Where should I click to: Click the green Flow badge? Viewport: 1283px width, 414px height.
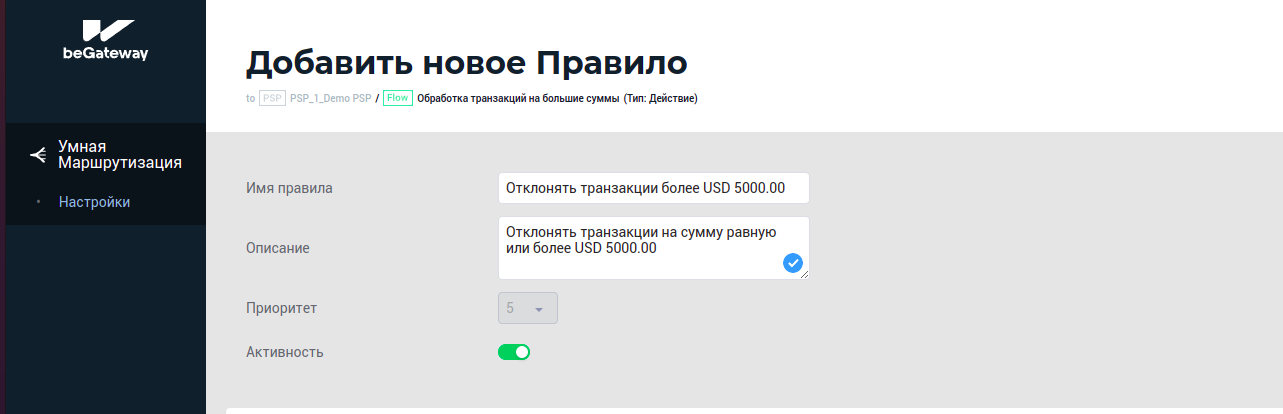click(397, 98)
